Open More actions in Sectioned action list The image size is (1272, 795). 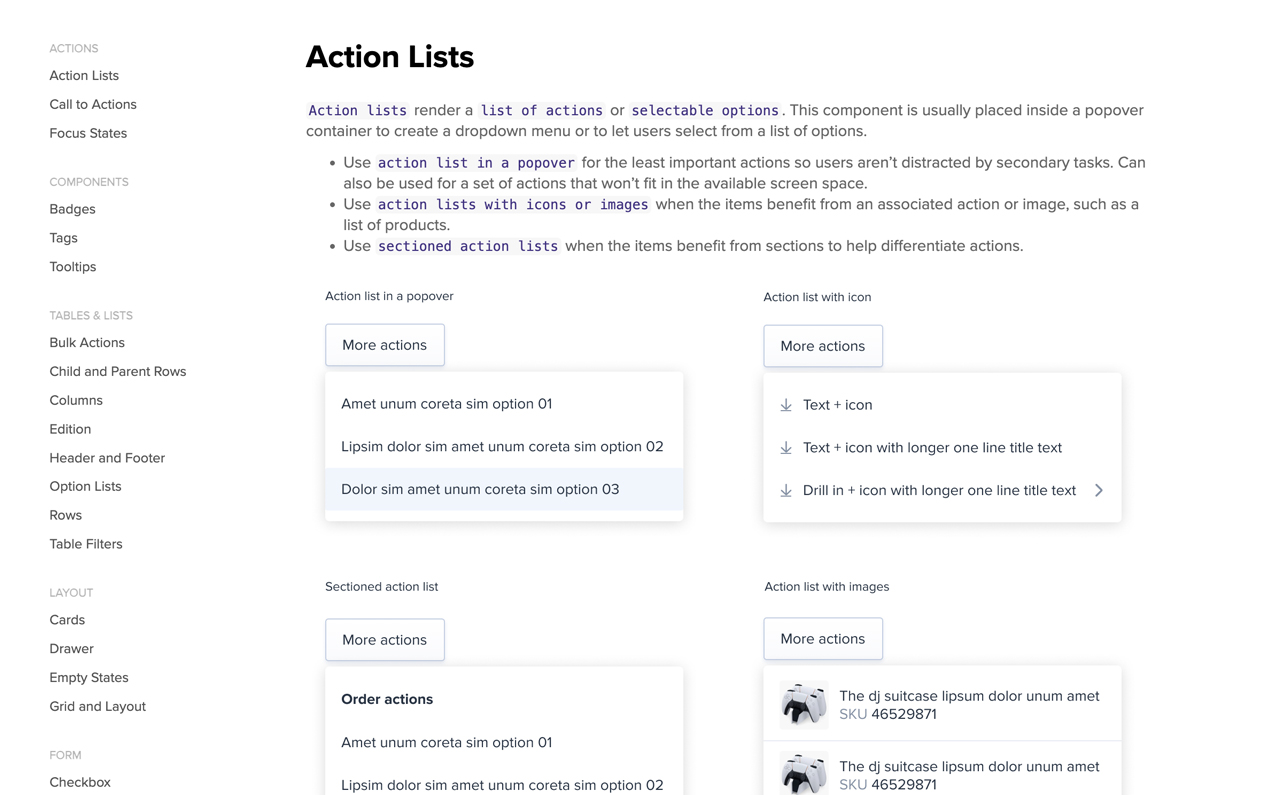[x=384, y=640]
